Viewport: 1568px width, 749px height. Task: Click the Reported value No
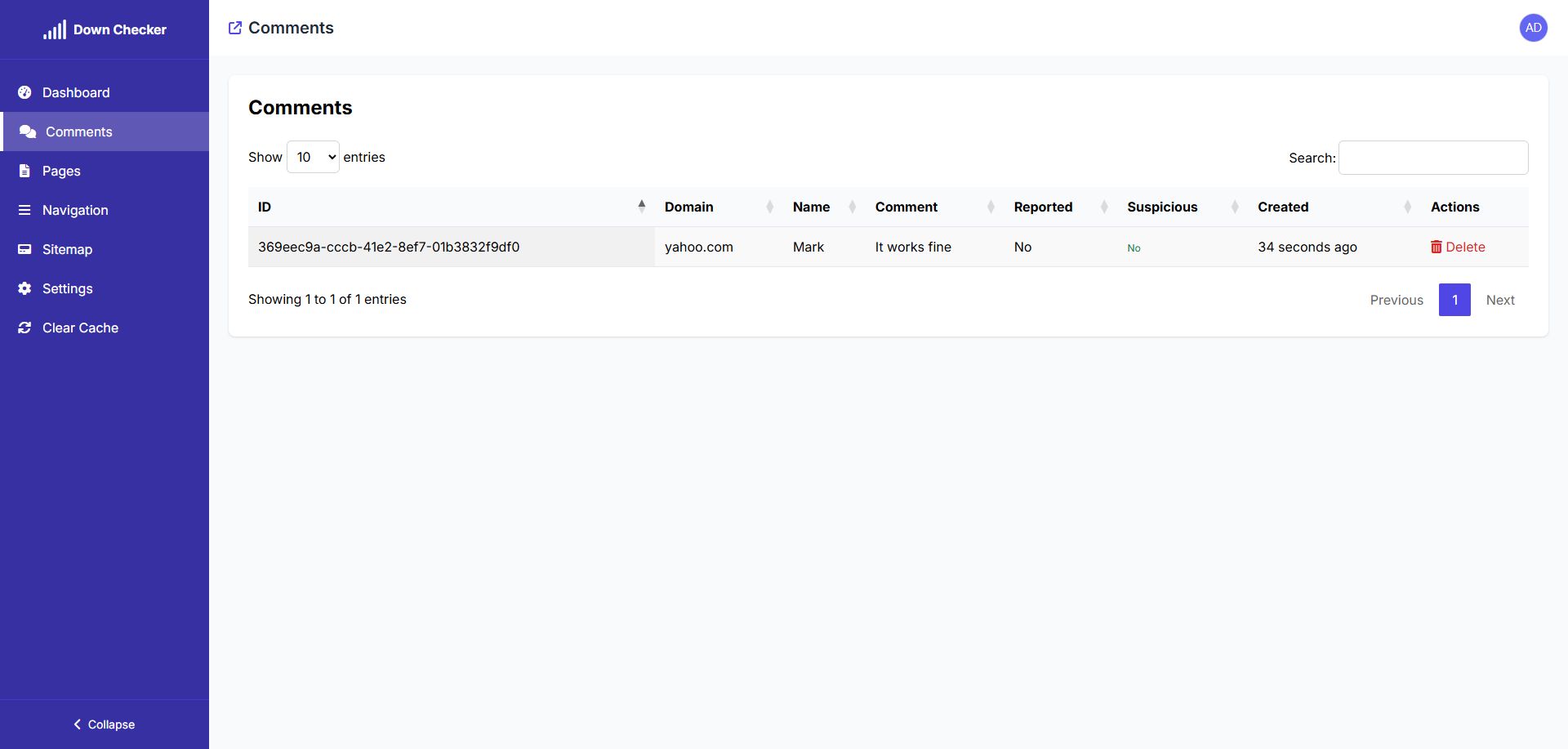[x=1022, y=247]
